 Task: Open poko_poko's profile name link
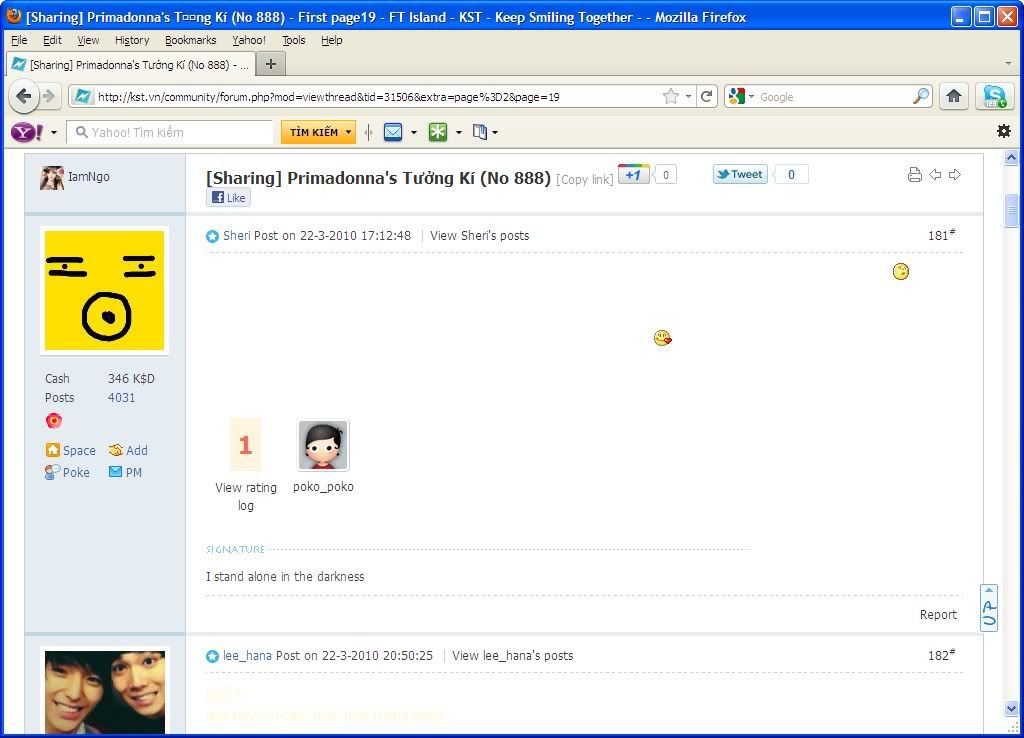[x=323, y=487]
